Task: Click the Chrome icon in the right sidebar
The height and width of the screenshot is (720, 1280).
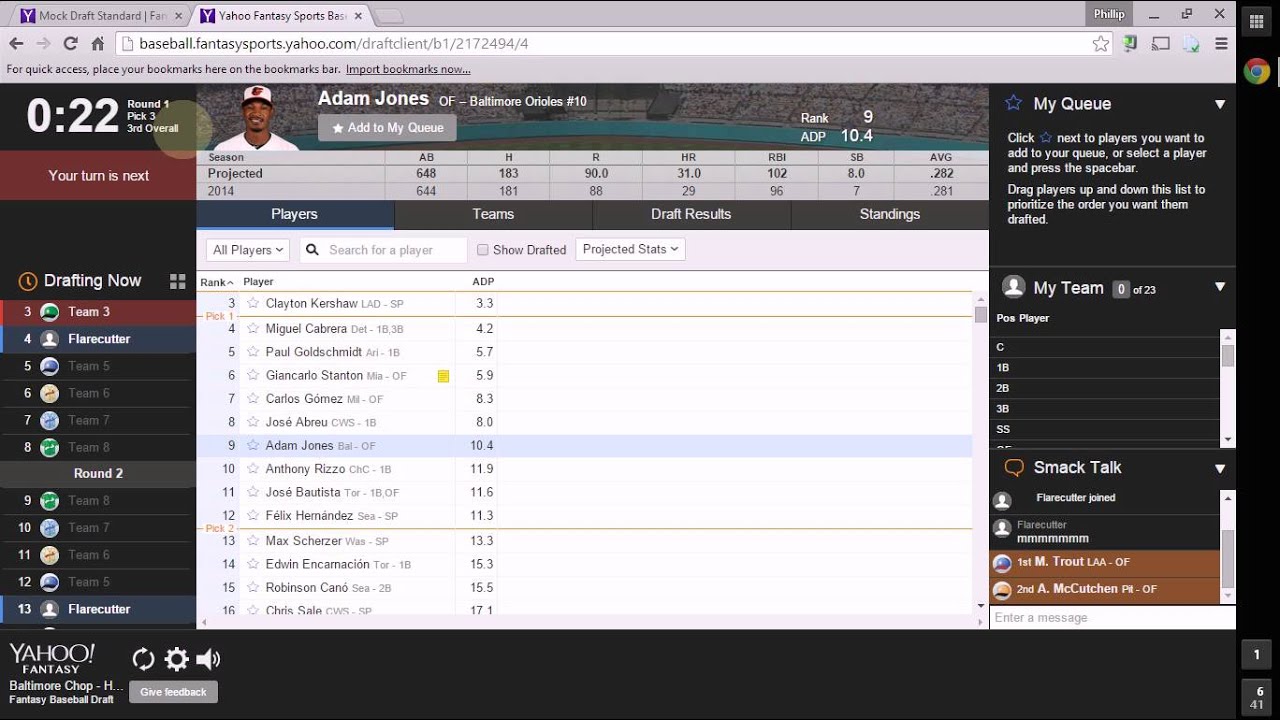Action: pos(1257,71)
